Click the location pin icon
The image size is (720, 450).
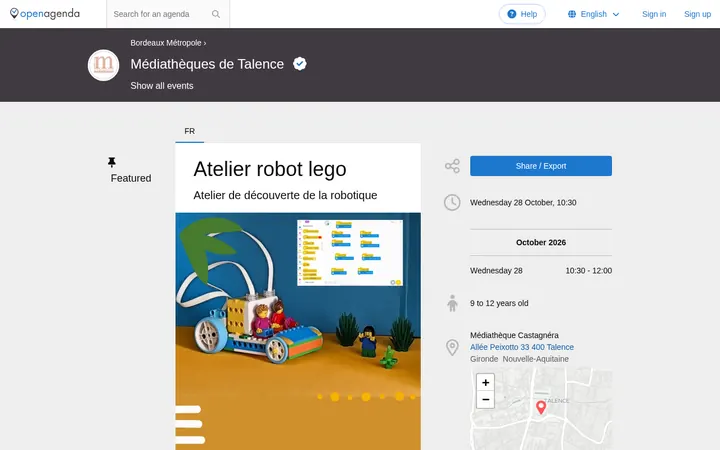[452, 348]
